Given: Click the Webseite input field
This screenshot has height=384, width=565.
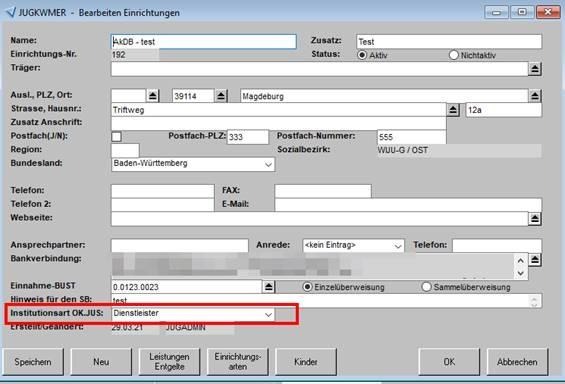Looking at the screenshot, I should [x=319, y=219].
